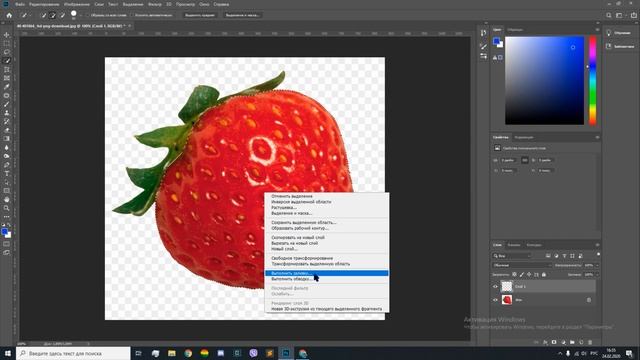
Task: Select the Eraser tool
Action: point(7,130)
